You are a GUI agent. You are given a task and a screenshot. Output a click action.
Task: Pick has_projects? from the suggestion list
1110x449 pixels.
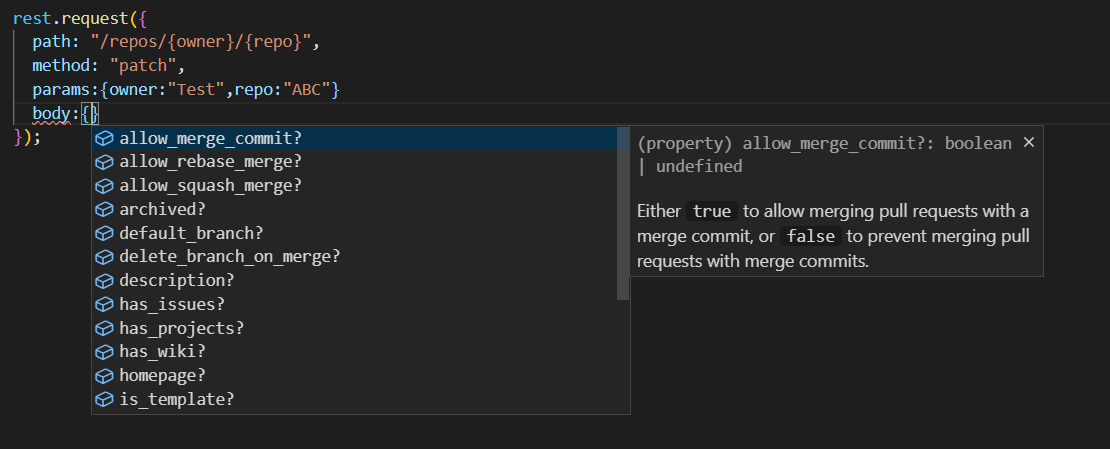point(354,328)
